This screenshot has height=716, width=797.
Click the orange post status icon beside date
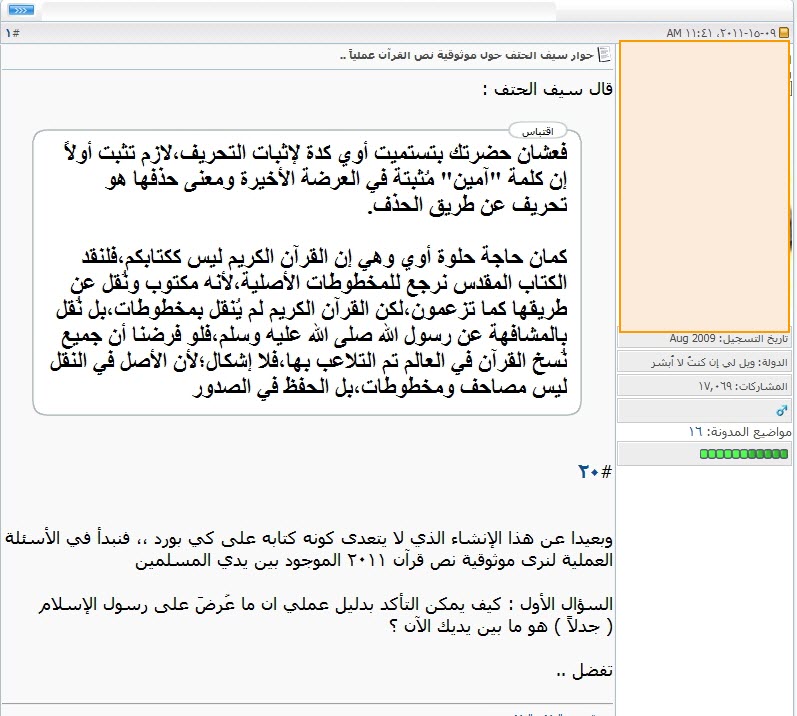[784, 33]
